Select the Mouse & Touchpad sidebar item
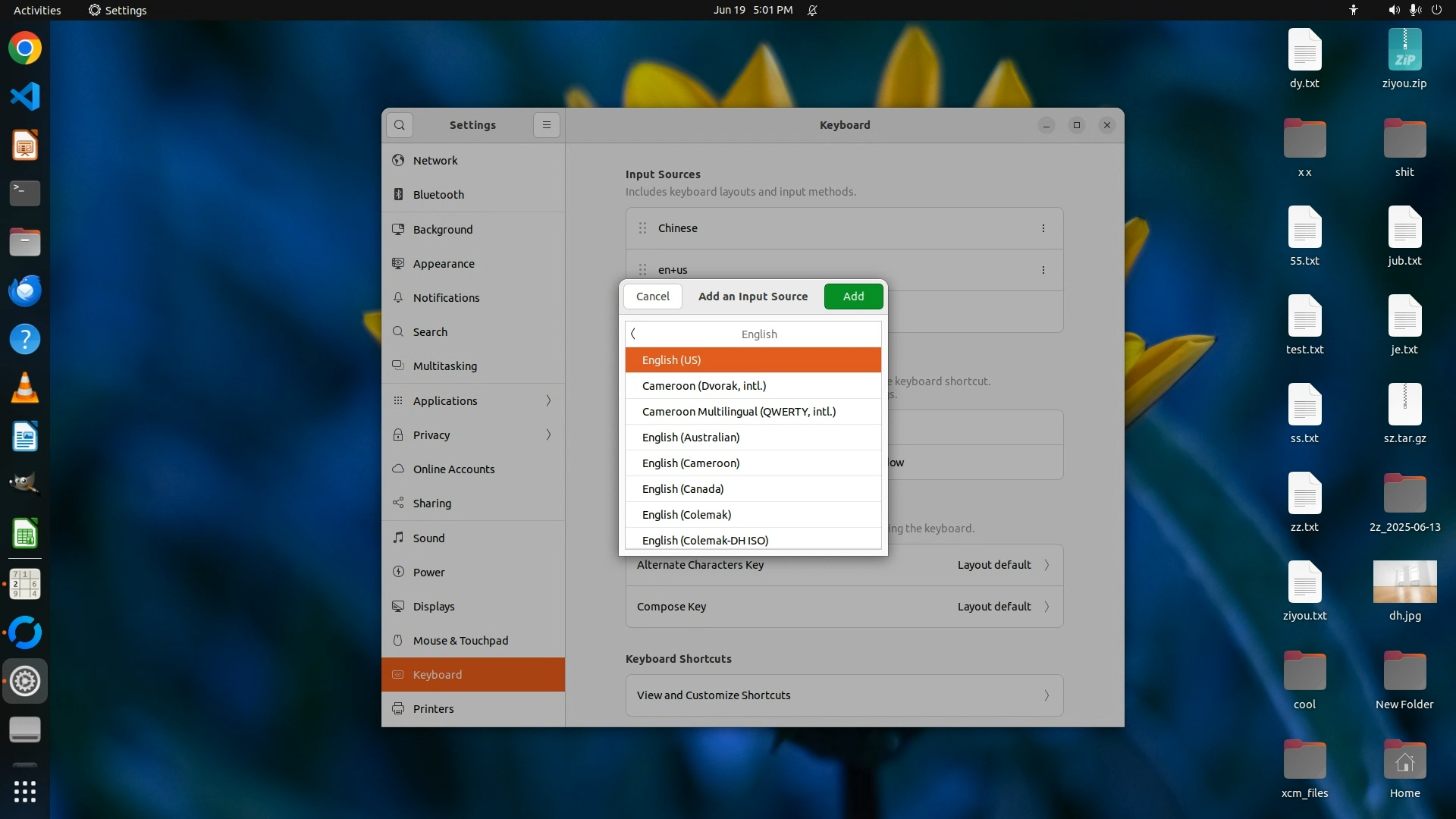Viewport: 1456px width, 819px height. (x=460, y=641)
